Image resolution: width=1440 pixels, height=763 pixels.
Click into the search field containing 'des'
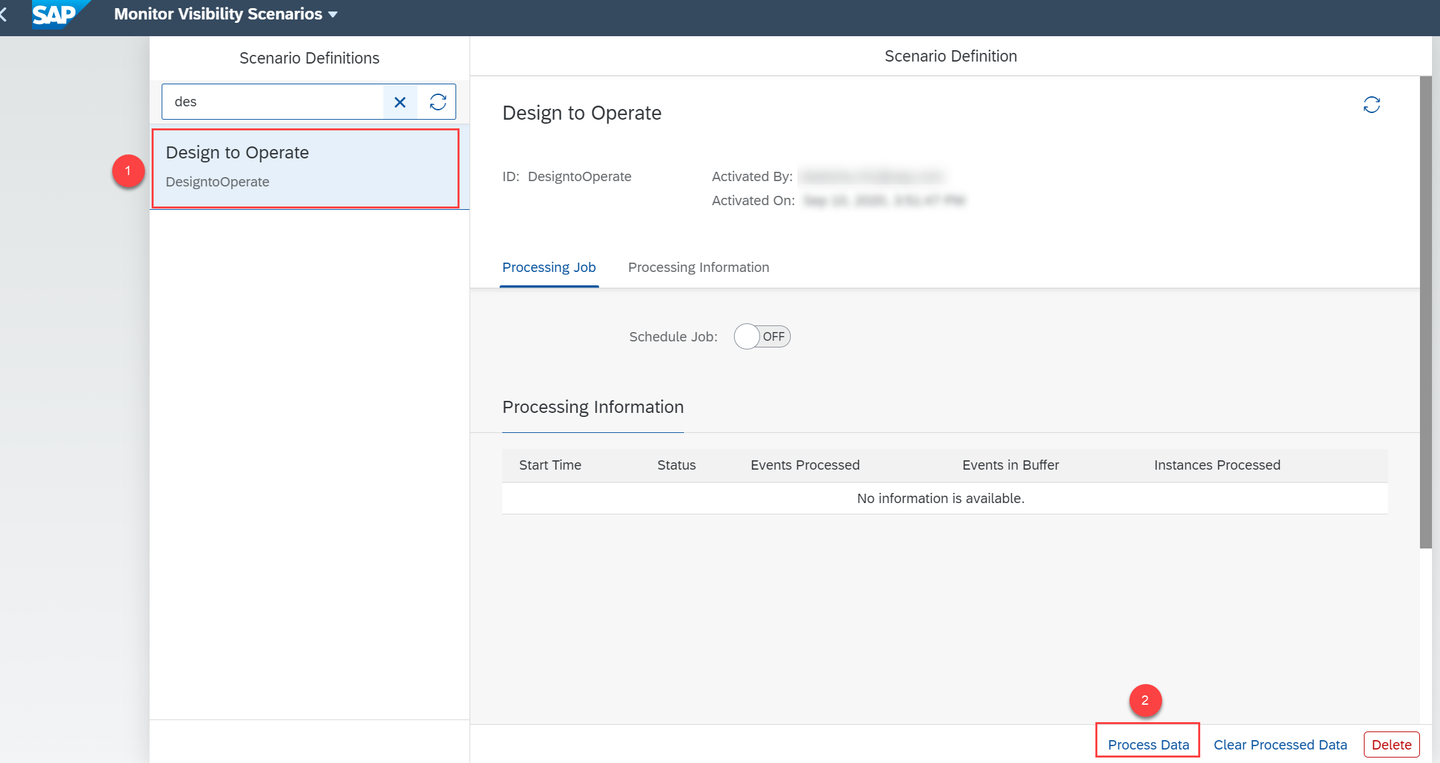point(273,102)
